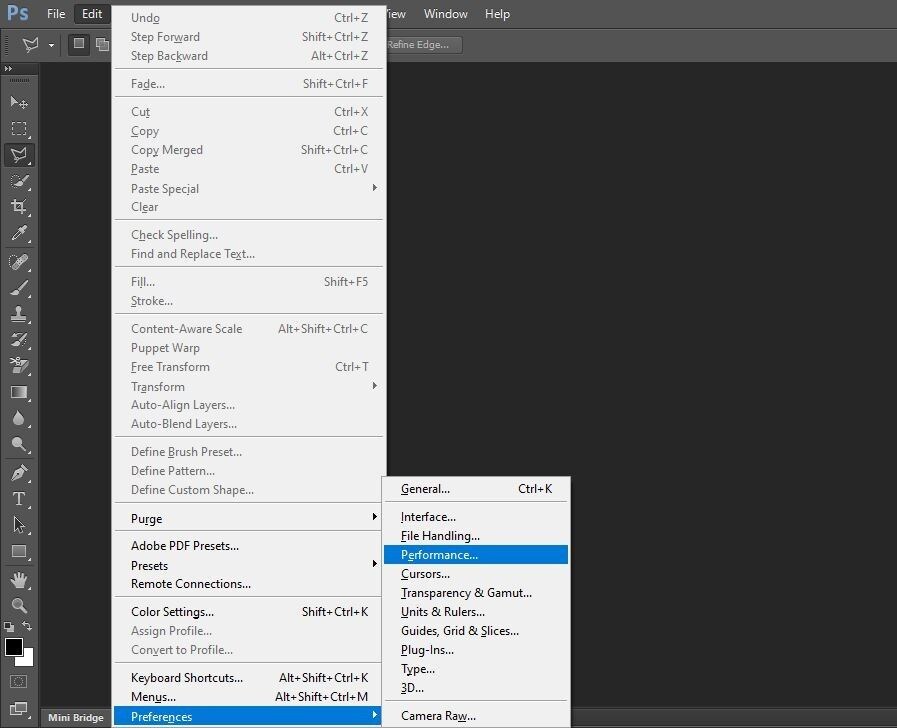
Task: Select the Move tool
Action: coord(19,102)
